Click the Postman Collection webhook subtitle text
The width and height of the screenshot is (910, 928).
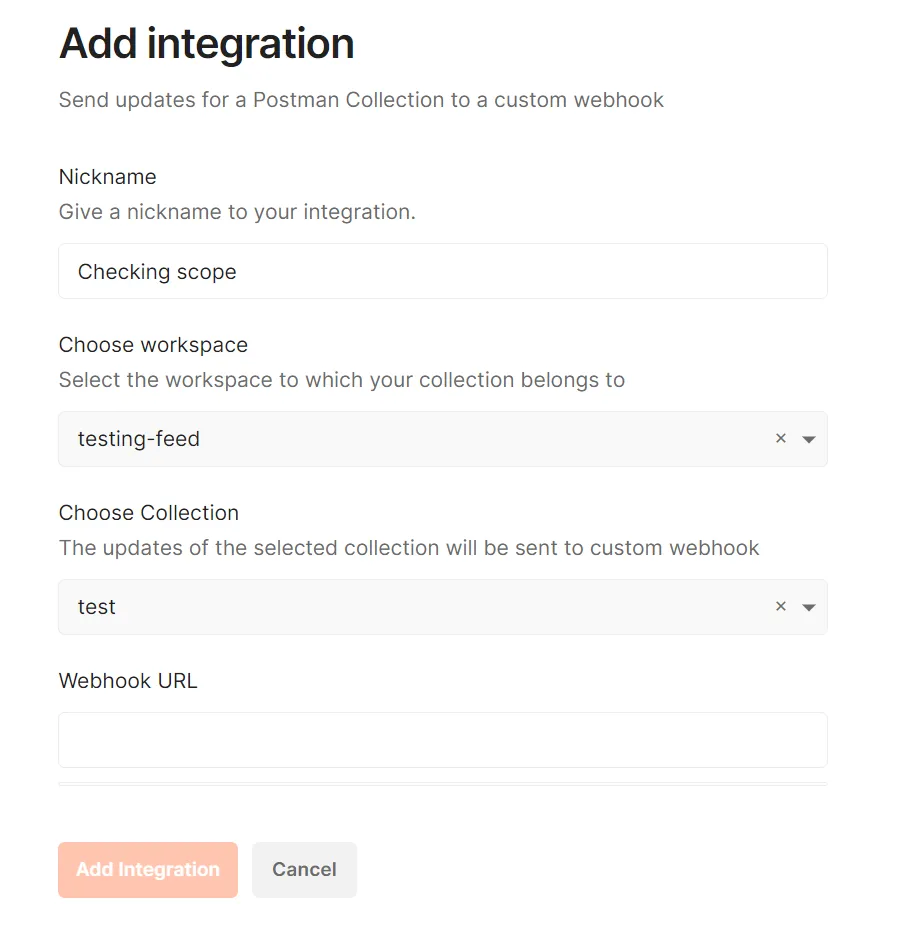(361, 100)
